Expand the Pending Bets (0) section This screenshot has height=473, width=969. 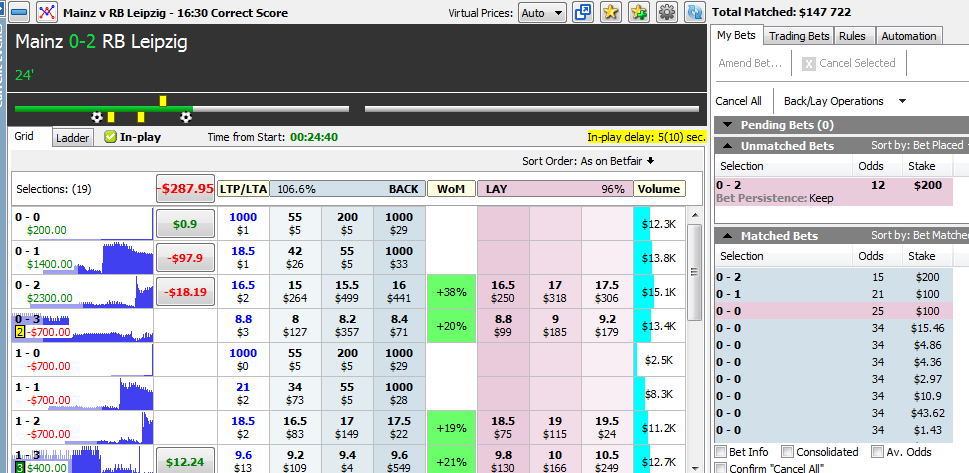click(x=727, y=126)
